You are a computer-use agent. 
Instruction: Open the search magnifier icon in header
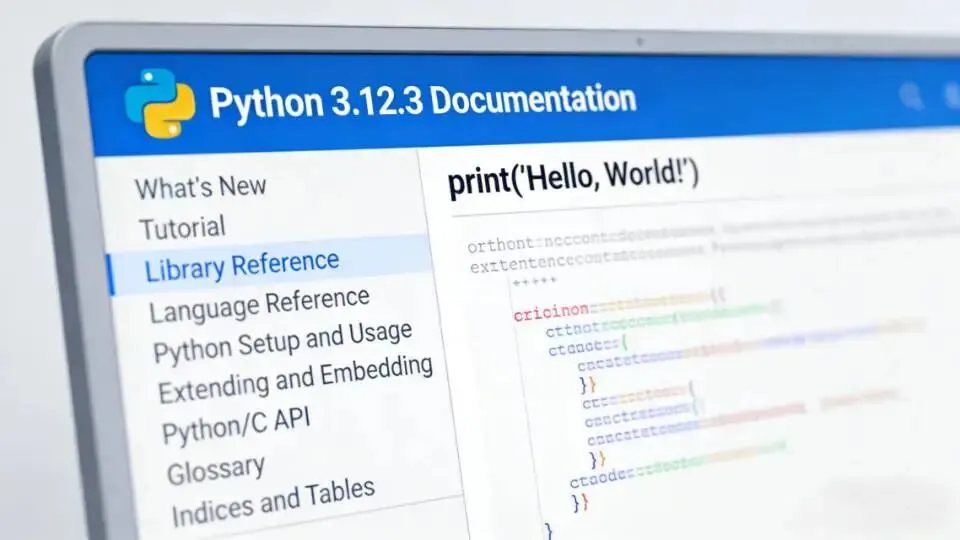(911, 97)
